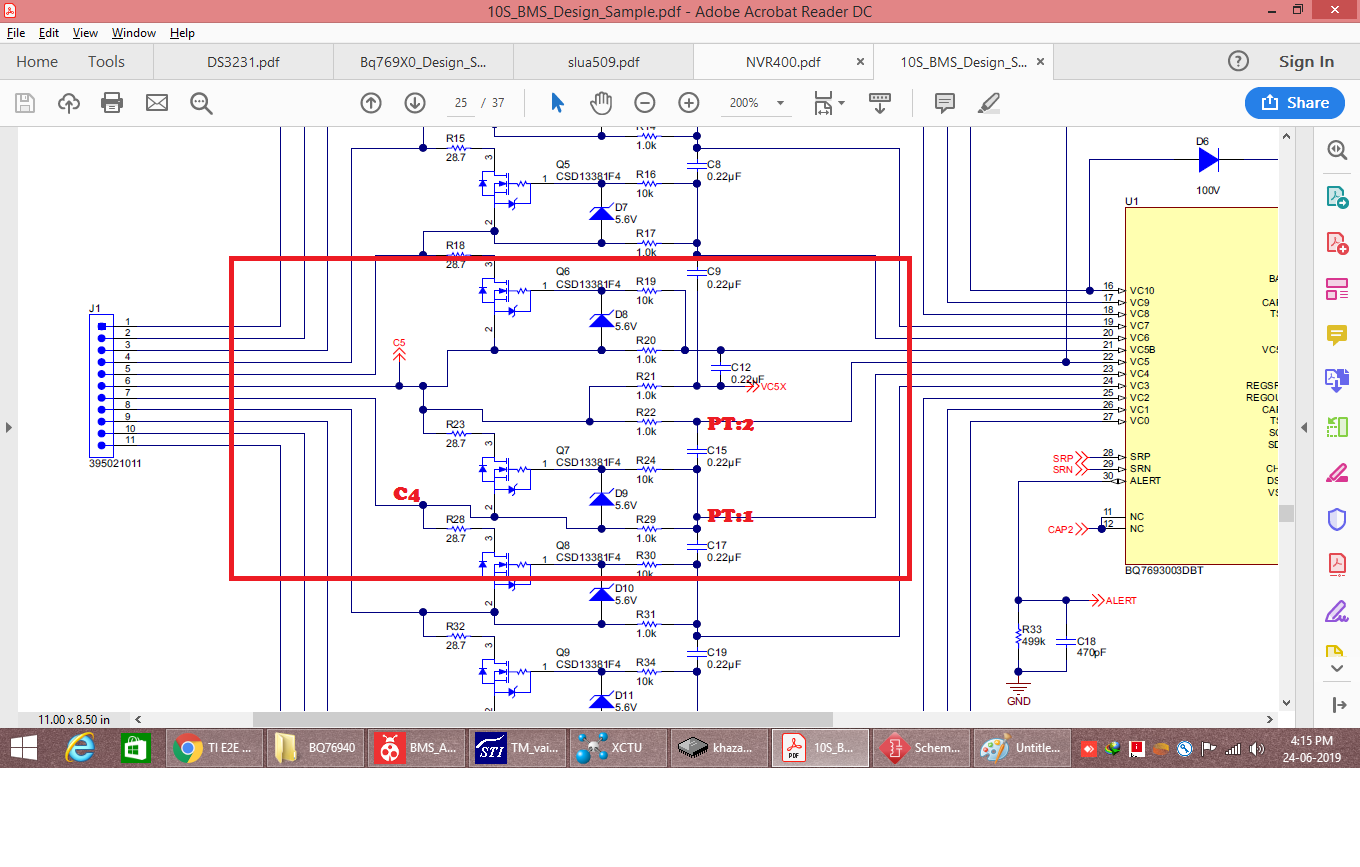Viewport: 1360px width, 867px height.
Task: Switch to the Home tab
Action: pyautogui.click(x=37, y=61)
